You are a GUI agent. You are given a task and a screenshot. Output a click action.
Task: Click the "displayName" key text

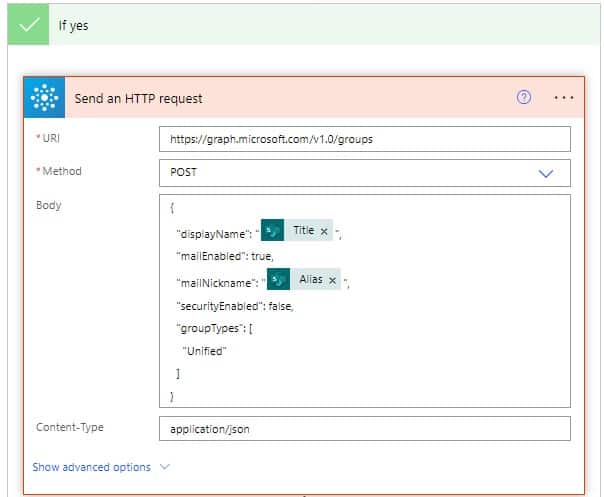212,234
